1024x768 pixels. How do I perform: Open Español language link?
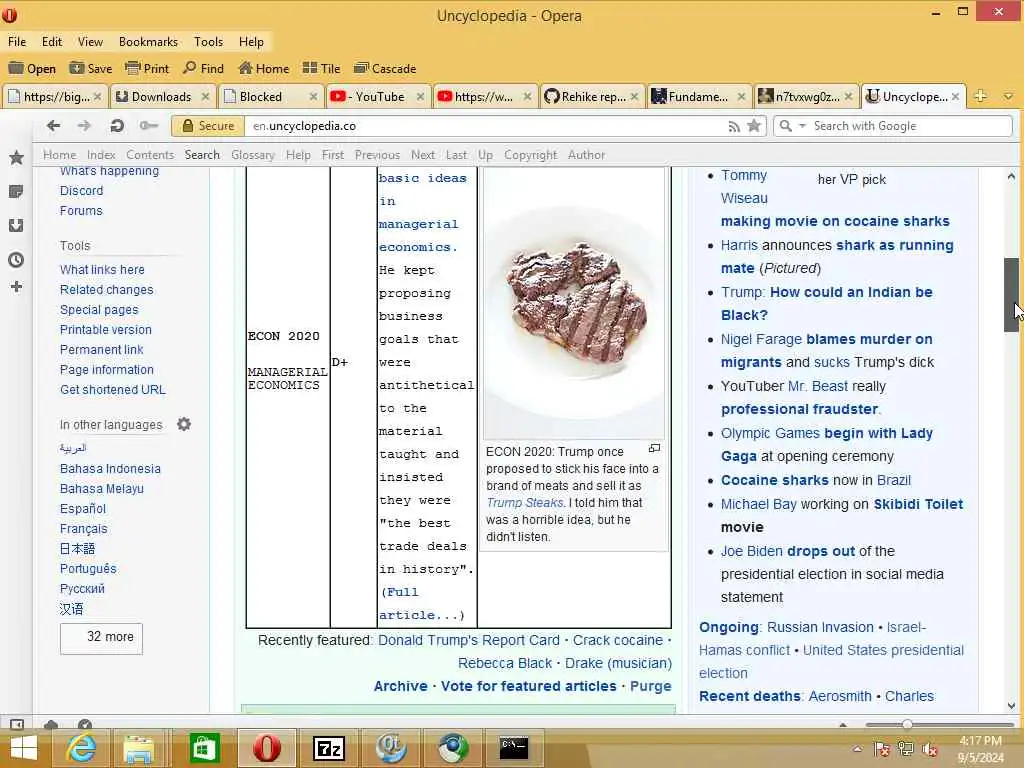[83, 509]
